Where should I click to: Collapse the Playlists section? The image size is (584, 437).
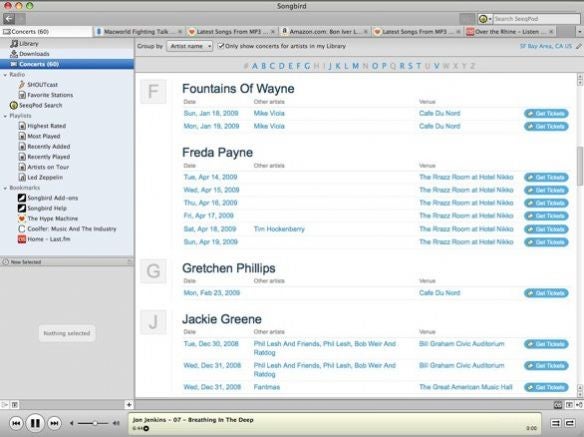pos(5,116)
